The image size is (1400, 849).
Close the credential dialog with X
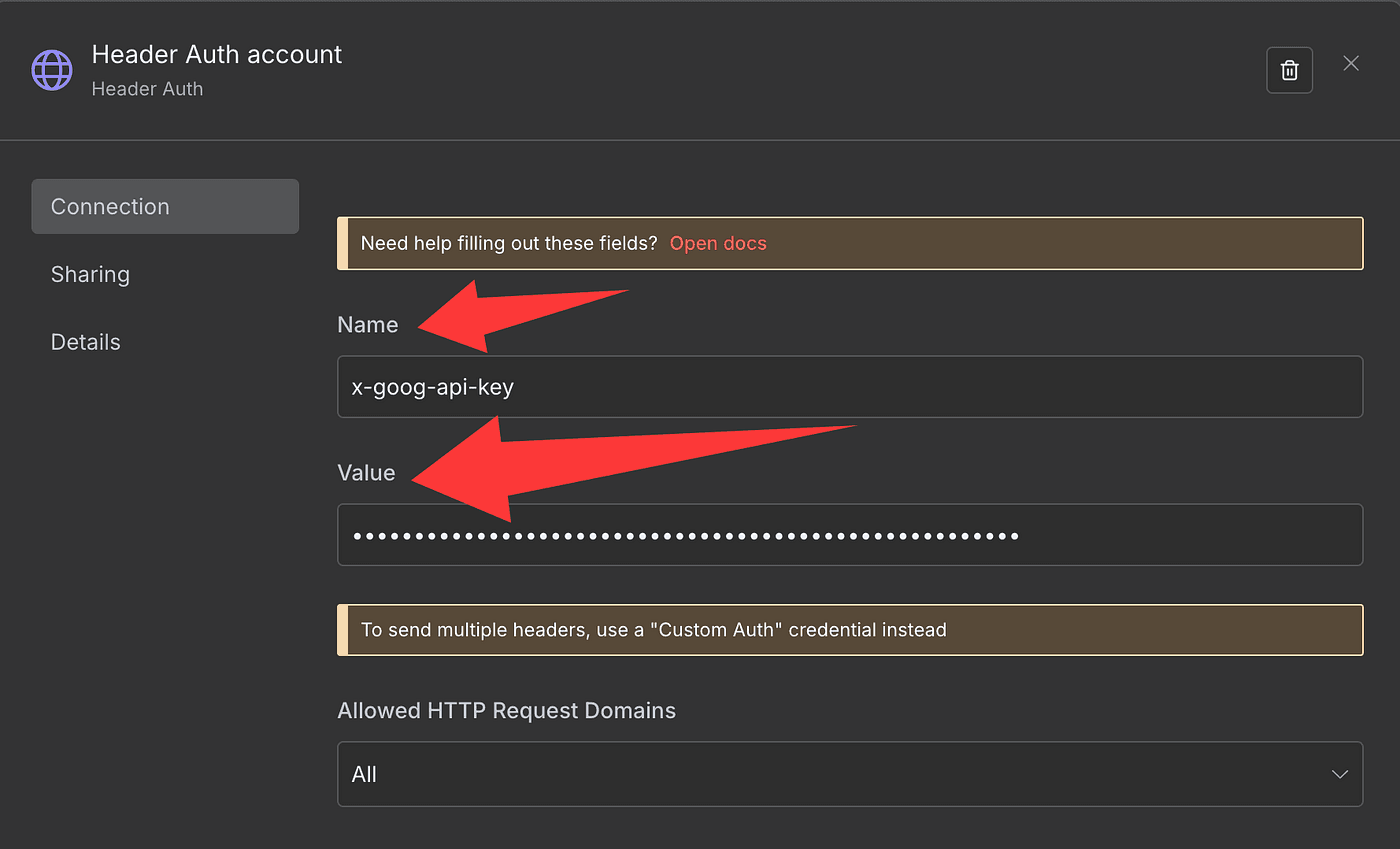pyautogui.click(x=1351, y=64)
